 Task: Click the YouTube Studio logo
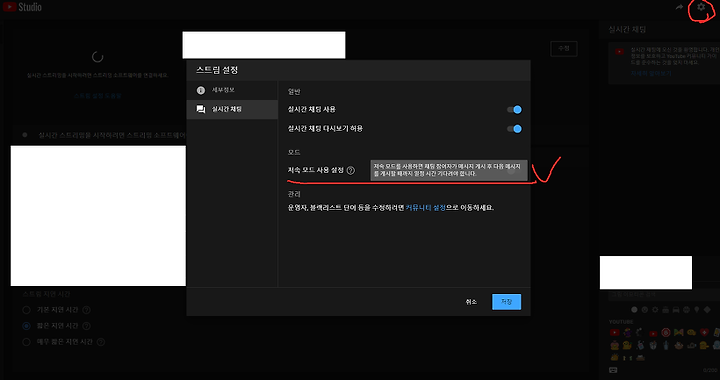pos(22,7)
